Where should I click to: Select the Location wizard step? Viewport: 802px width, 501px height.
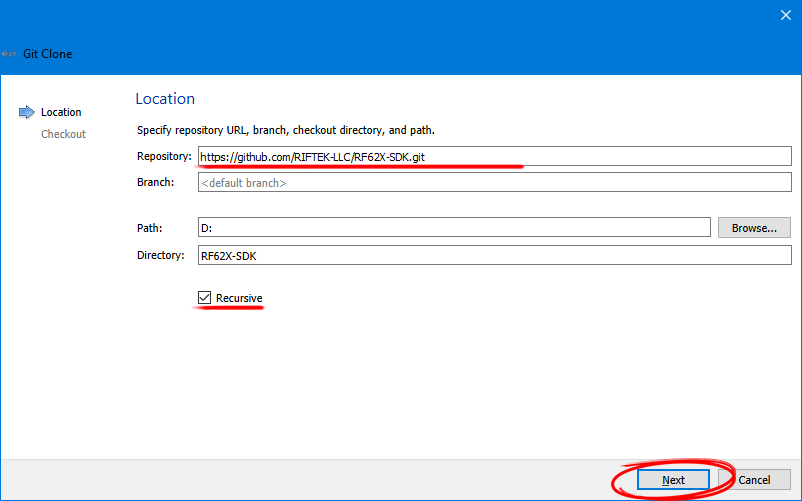pos(61,112)
